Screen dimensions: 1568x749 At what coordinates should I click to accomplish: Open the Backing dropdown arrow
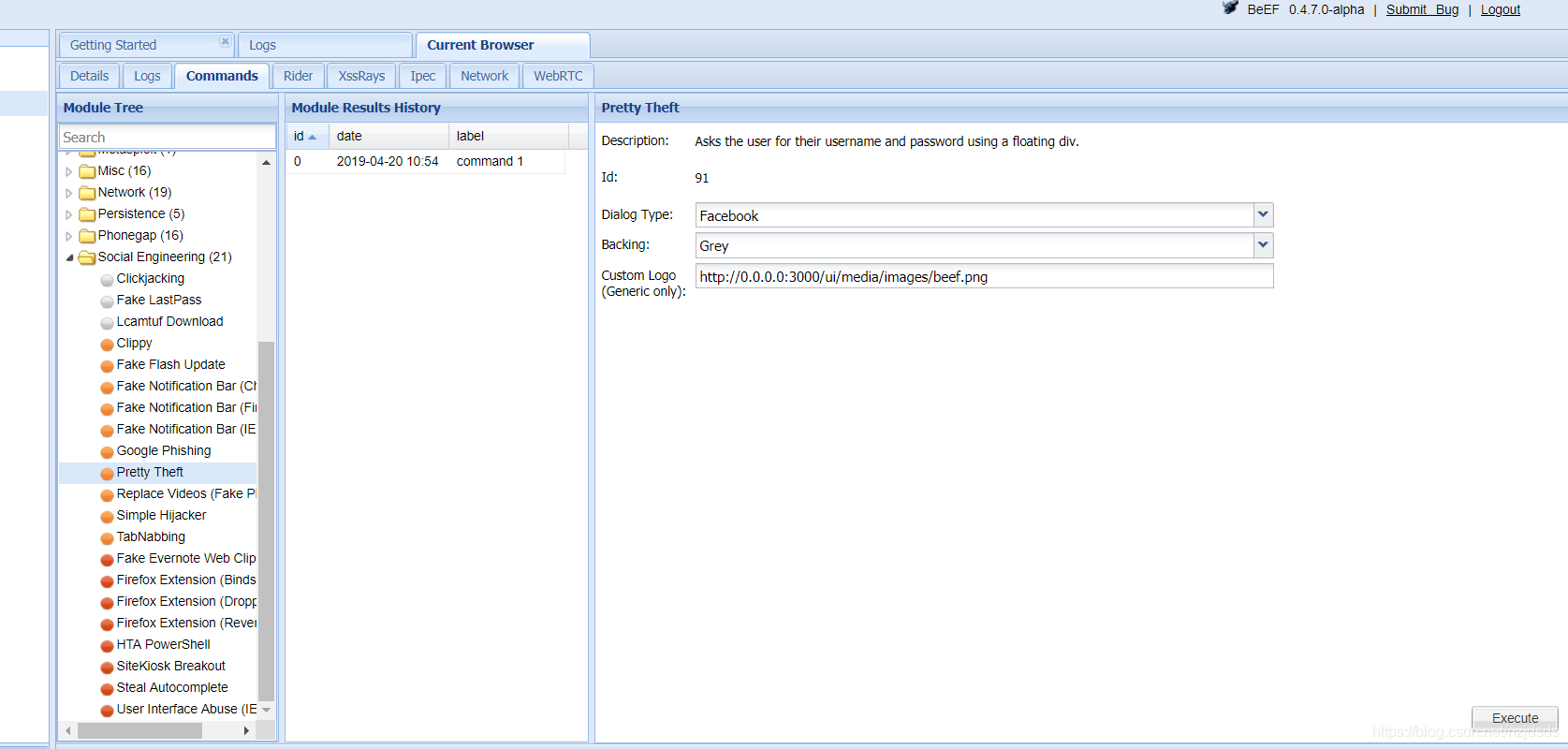[1263, 245]
